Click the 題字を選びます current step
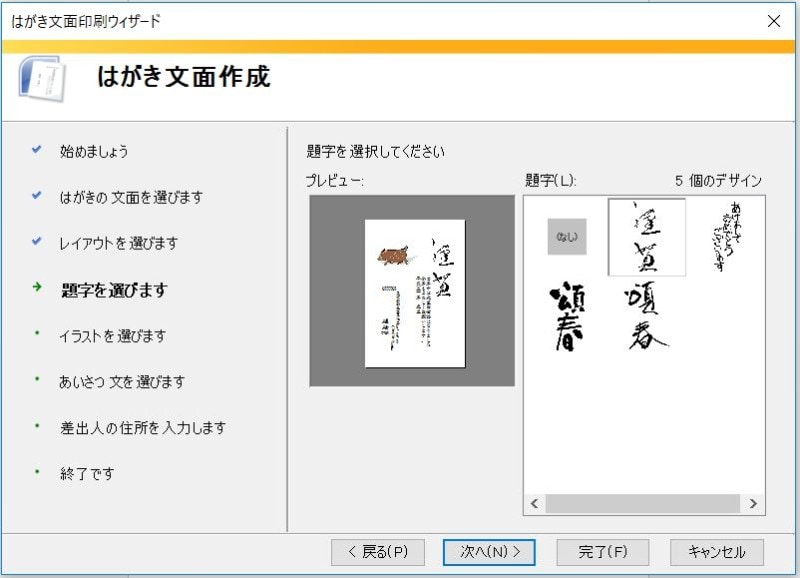This screenshot has width=800, height=578. (x=114, y=290)
